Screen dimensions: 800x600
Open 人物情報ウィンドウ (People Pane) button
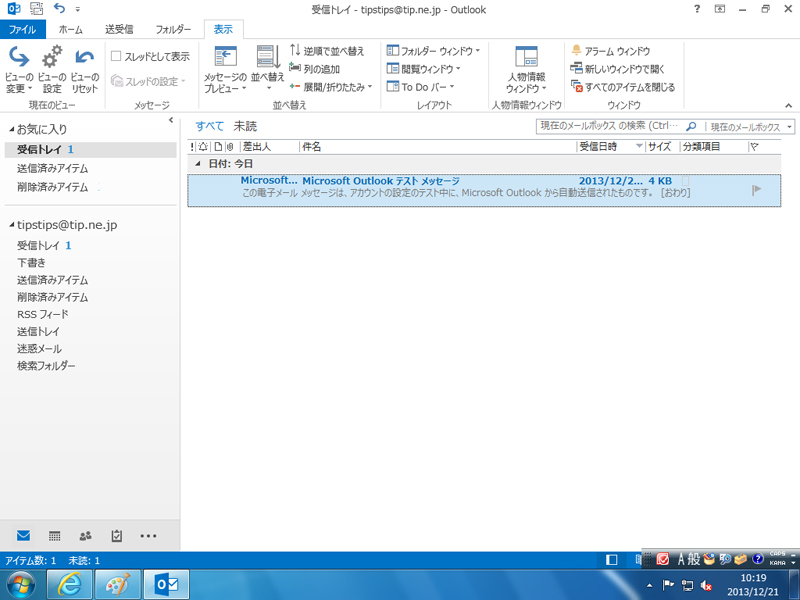[527, 69]
